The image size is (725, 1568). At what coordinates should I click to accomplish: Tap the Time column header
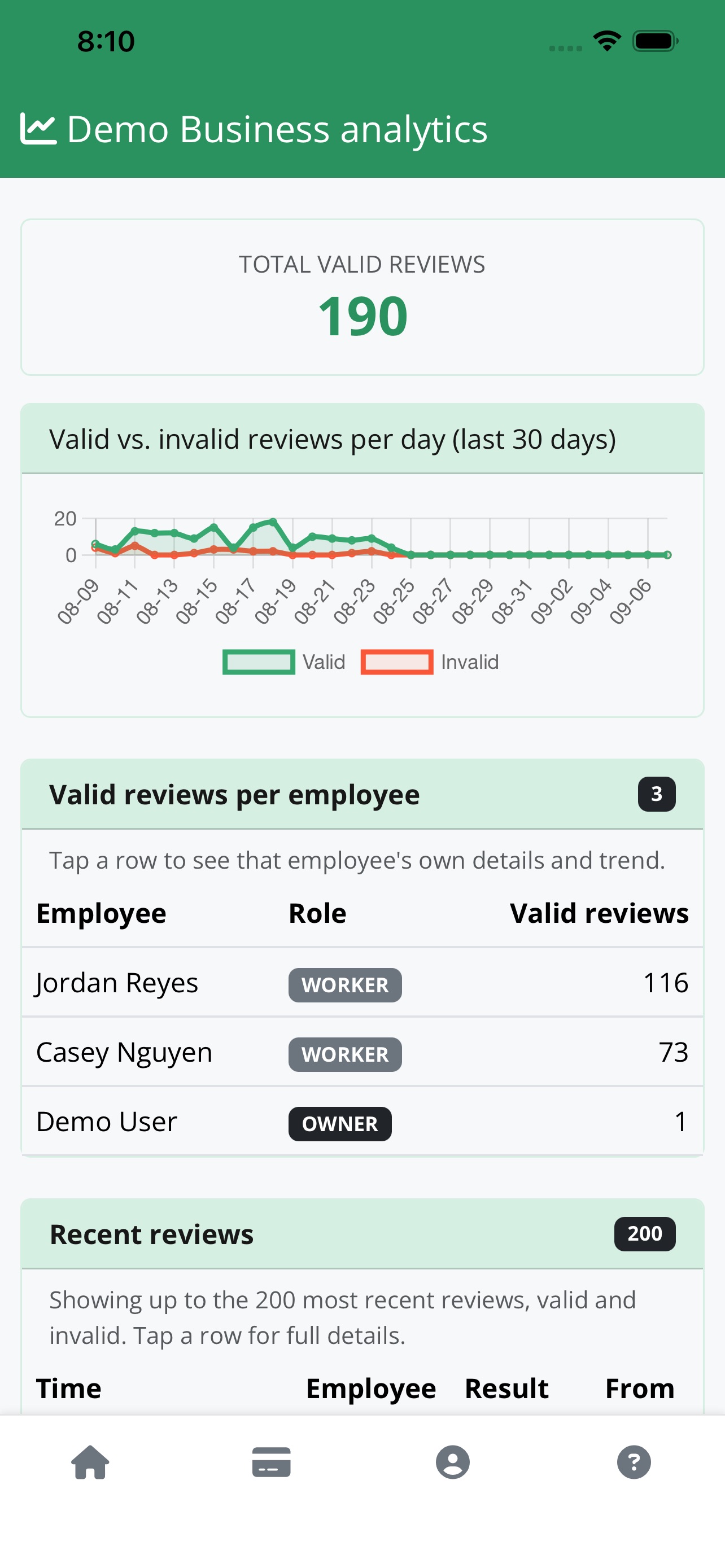coord(69,1389)
